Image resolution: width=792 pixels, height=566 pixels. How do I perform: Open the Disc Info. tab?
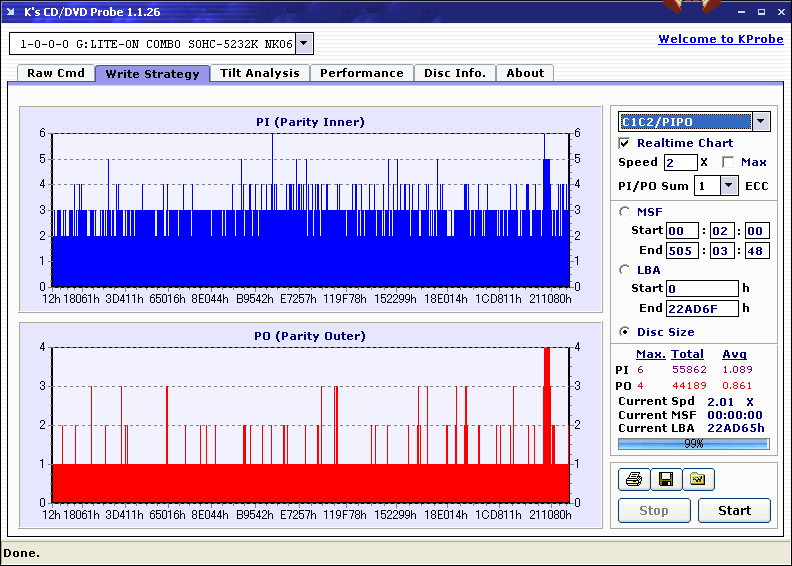pyautogui.click(x=454, y=73)
